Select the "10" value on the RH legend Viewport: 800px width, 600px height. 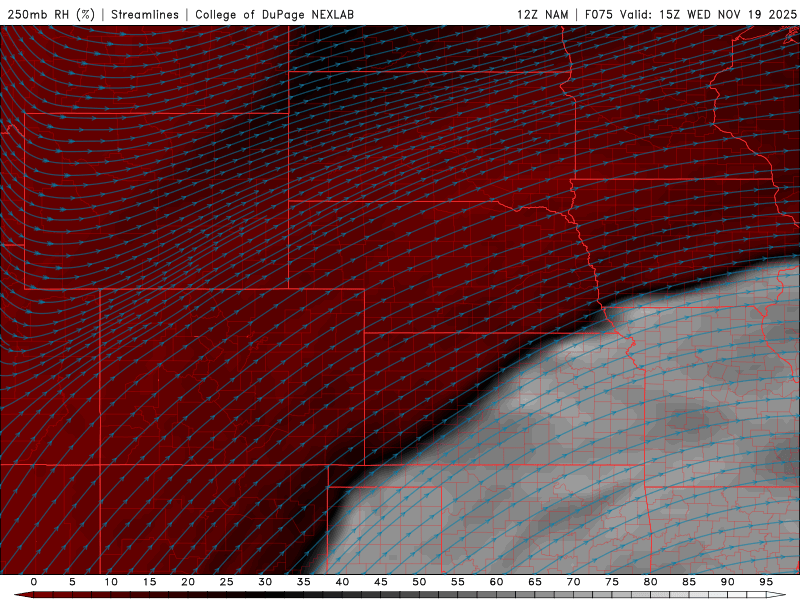point(111,582)
